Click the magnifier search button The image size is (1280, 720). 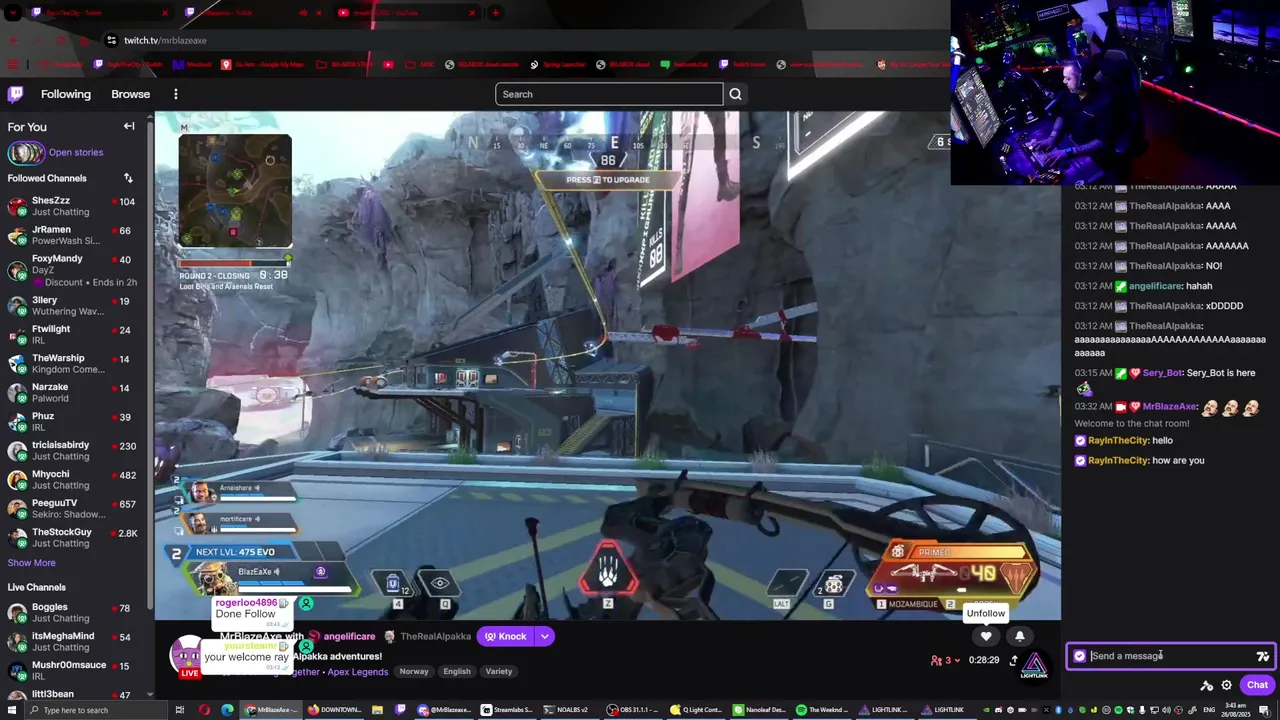click(735, 94)
